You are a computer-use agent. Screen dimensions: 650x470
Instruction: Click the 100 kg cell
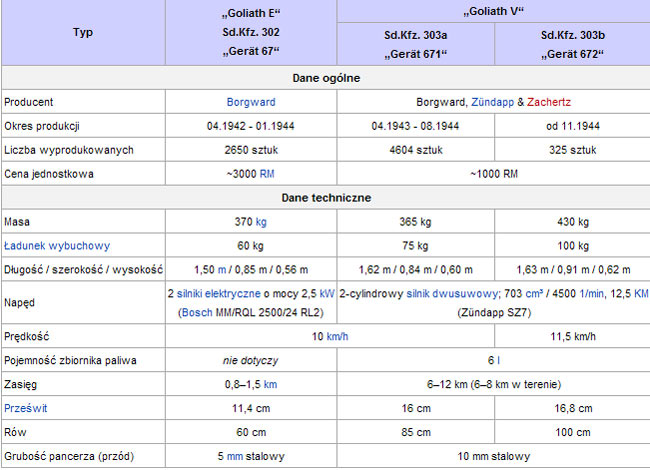[572, 246]
